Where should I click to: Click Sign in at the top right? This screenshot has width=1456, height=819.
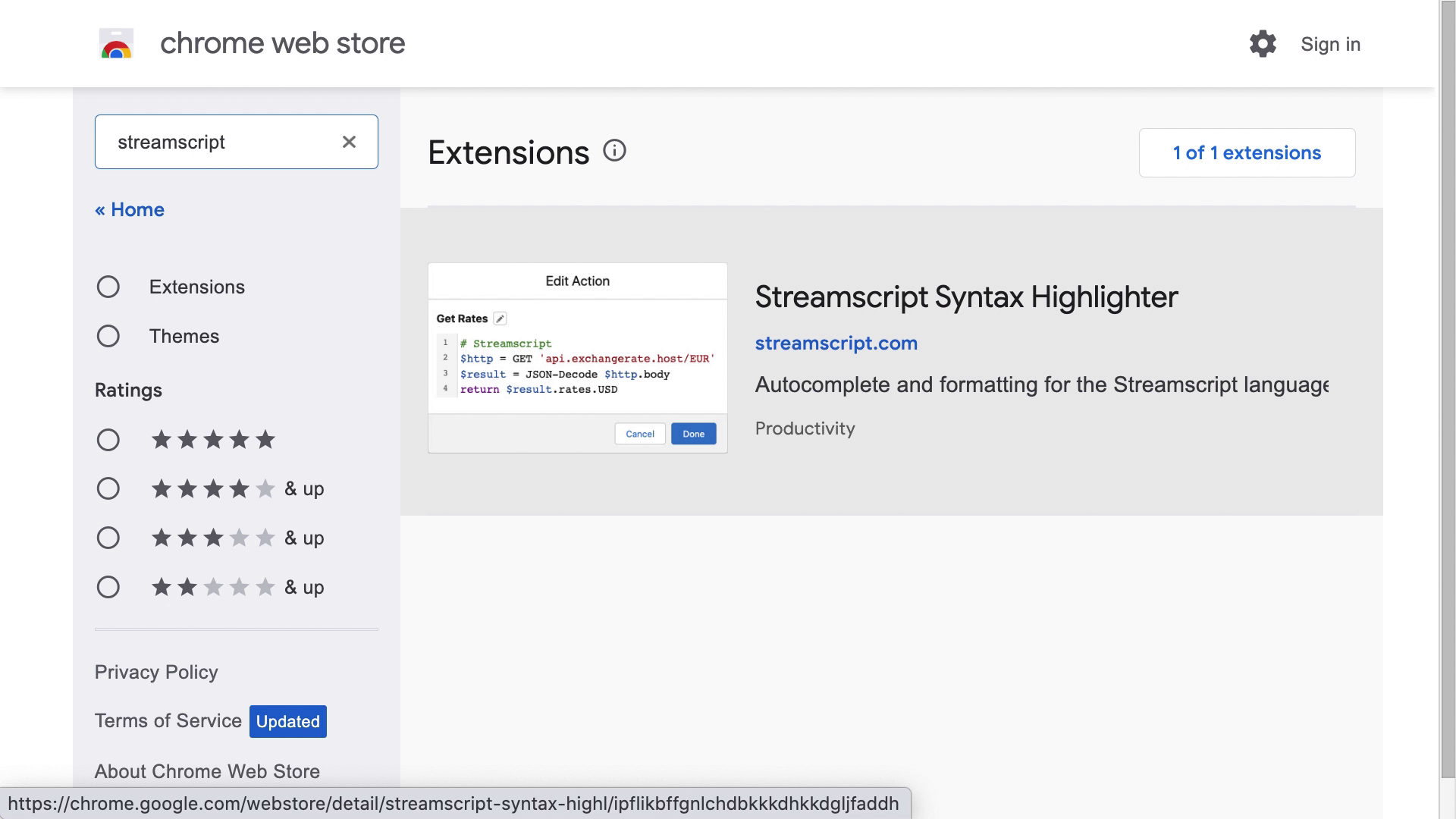click(x=1330, y=44)
